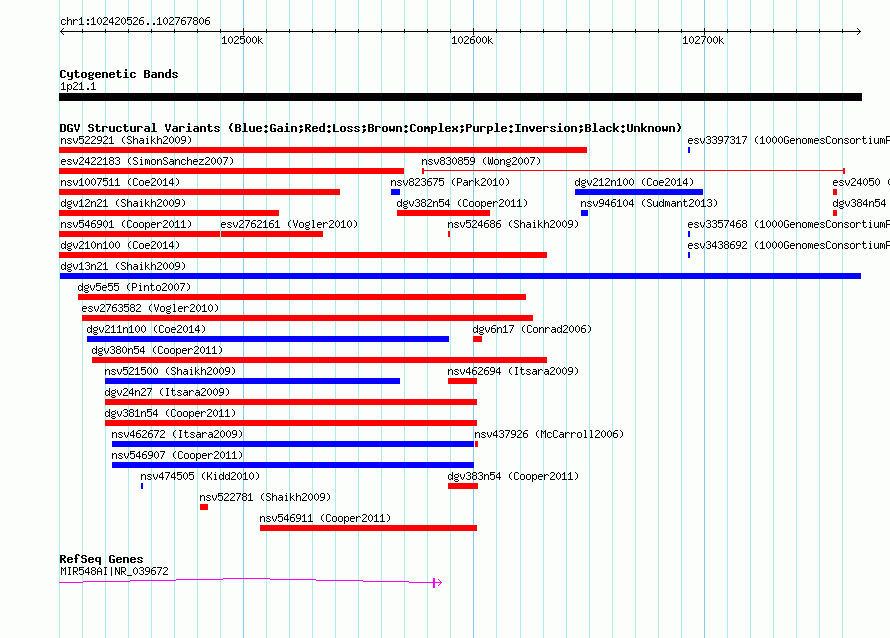Click dgv381n54 (Cooper2011) label
This screenshot has height=638, width=890.
[170, 413]
